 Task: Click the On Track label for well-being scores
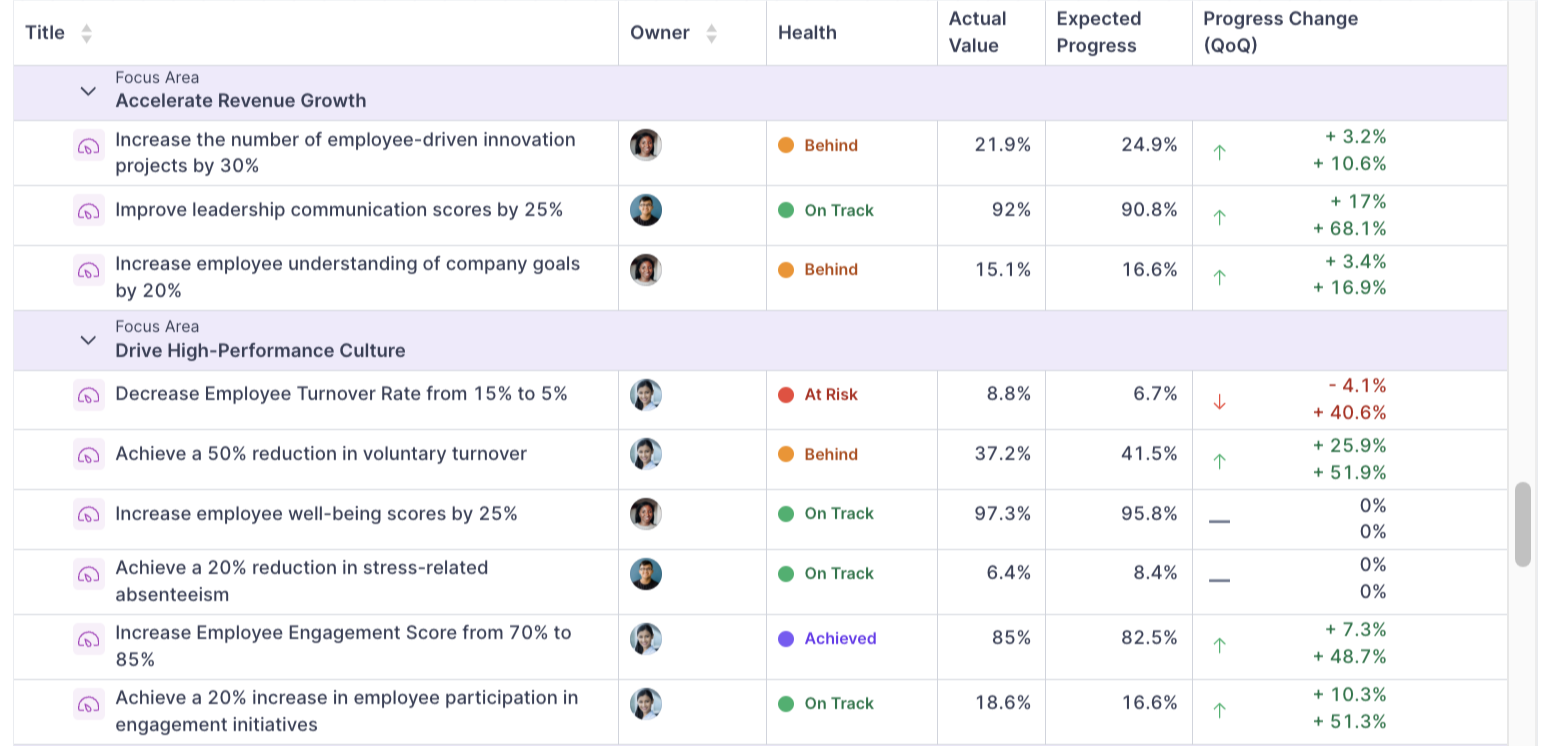tap(838, 513)
